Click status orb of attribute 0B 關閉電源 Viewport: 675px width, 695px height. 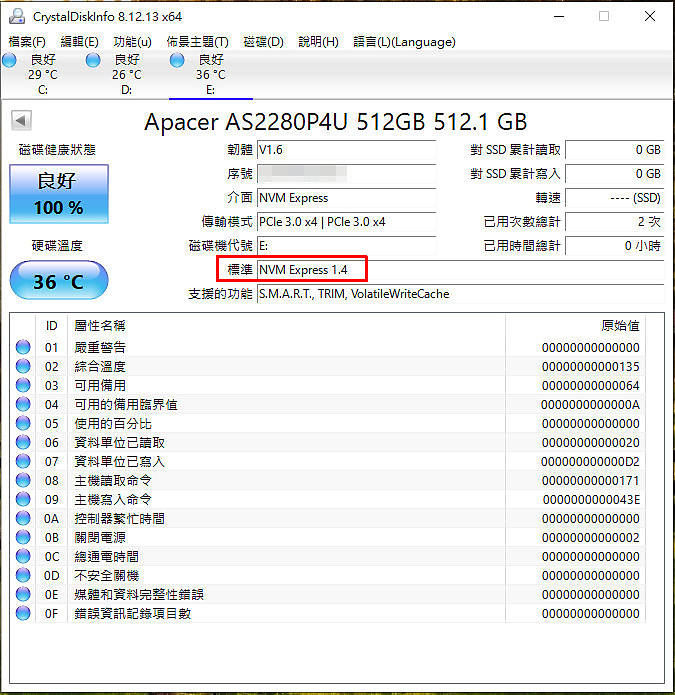23,537
